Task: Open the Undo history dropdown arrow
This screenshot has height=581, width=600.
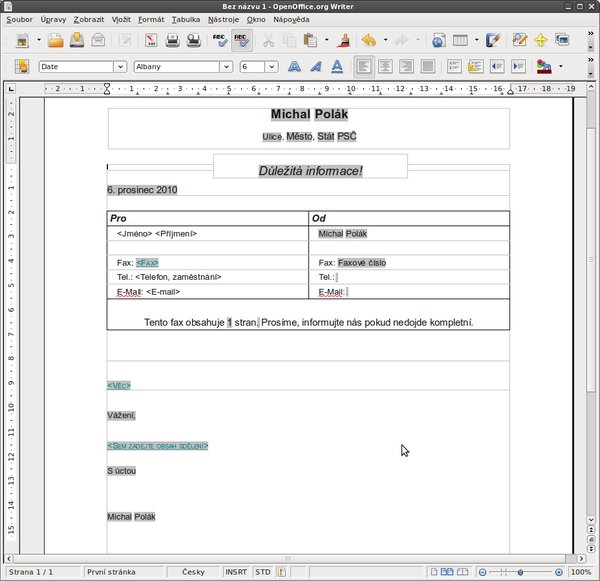Action: pos(385,39)
